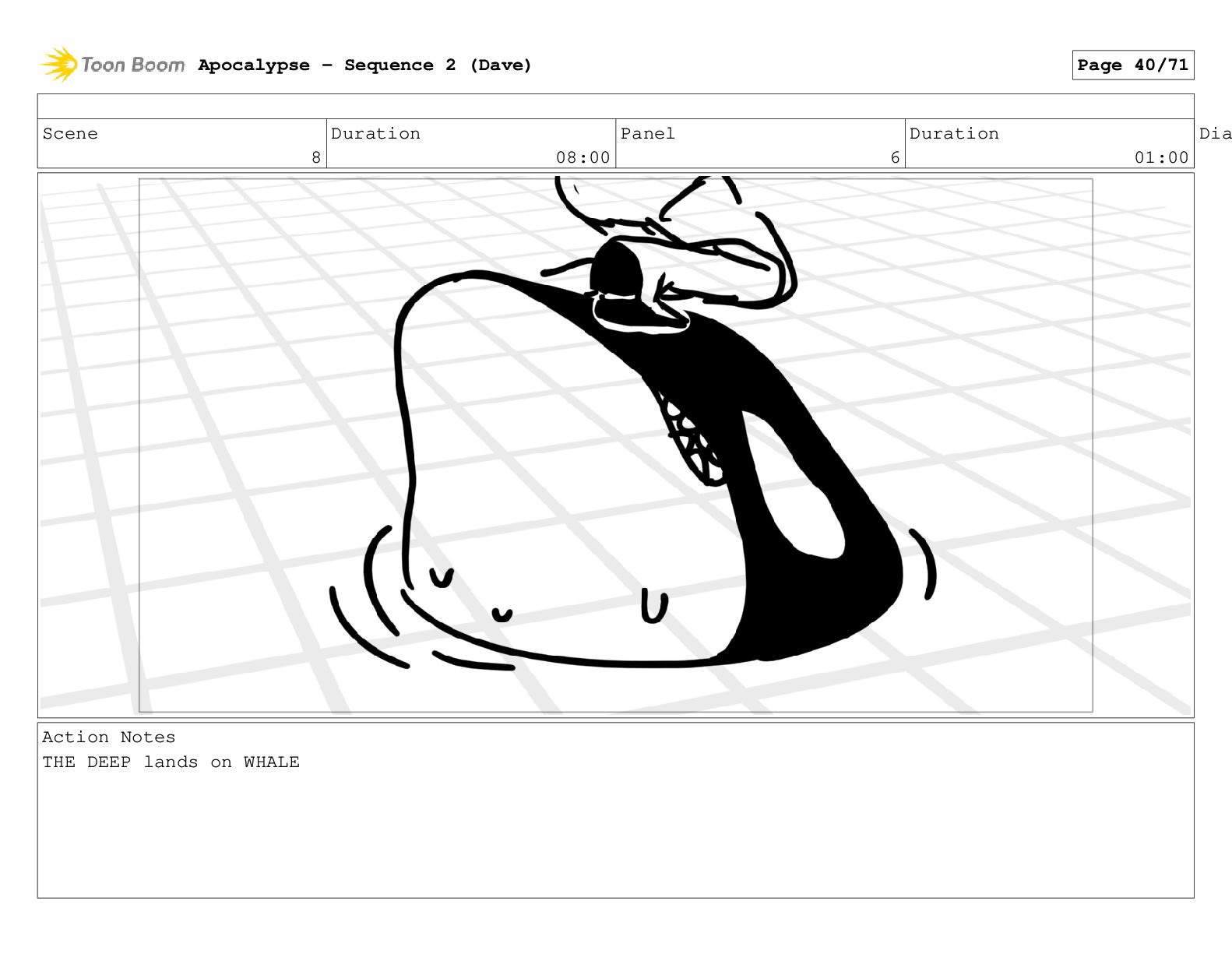The height and width of the screenshot is (954, 1232).
Task: Click the 'Page 40/71' box
Action: [1132, 65]
